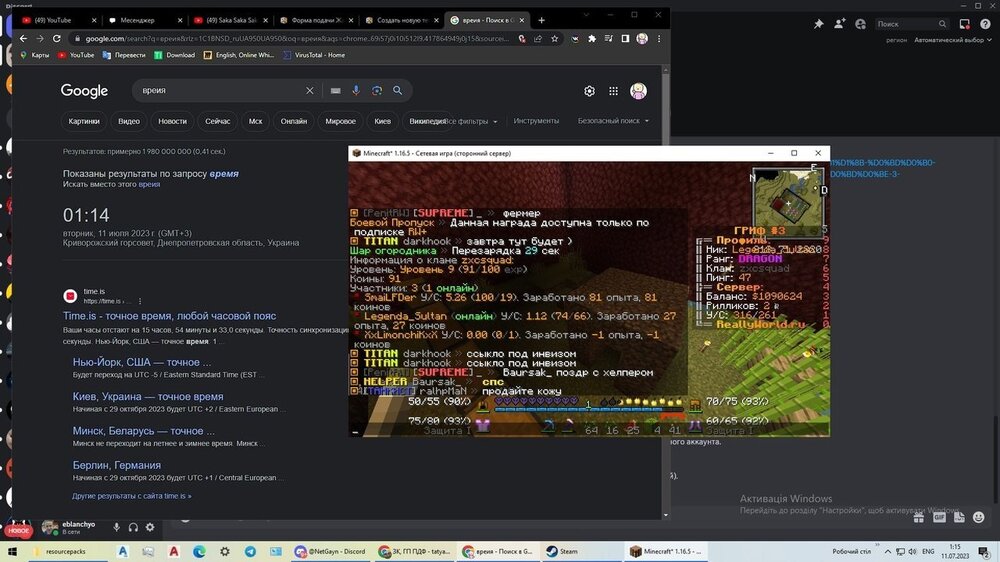
Task: Open Discord help icon
Action: pyautogui.click(x=985, y=24)
